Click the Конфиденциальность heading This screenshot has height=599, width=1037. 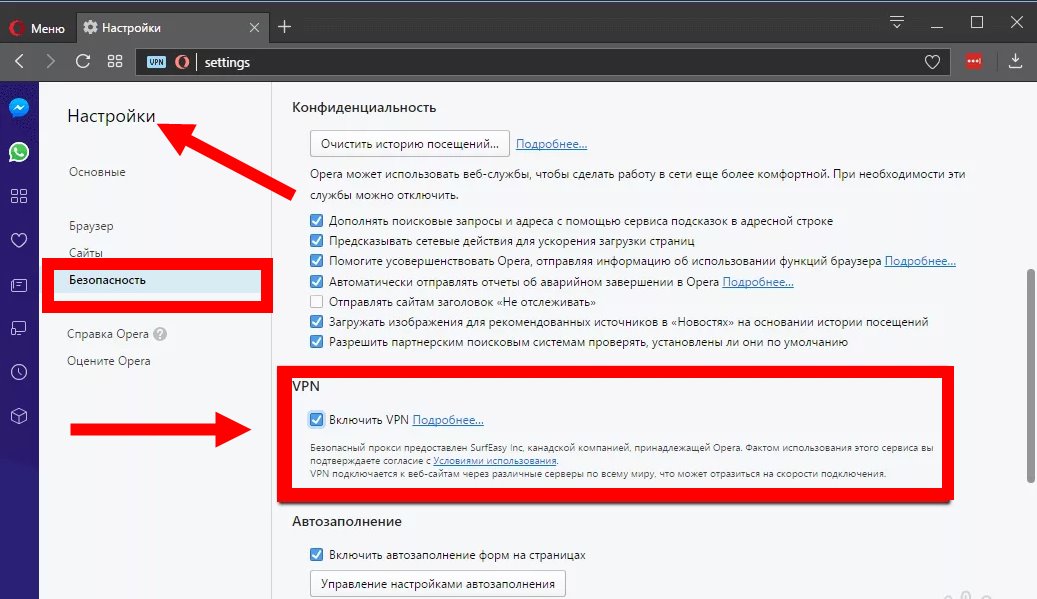coord(364,107)
